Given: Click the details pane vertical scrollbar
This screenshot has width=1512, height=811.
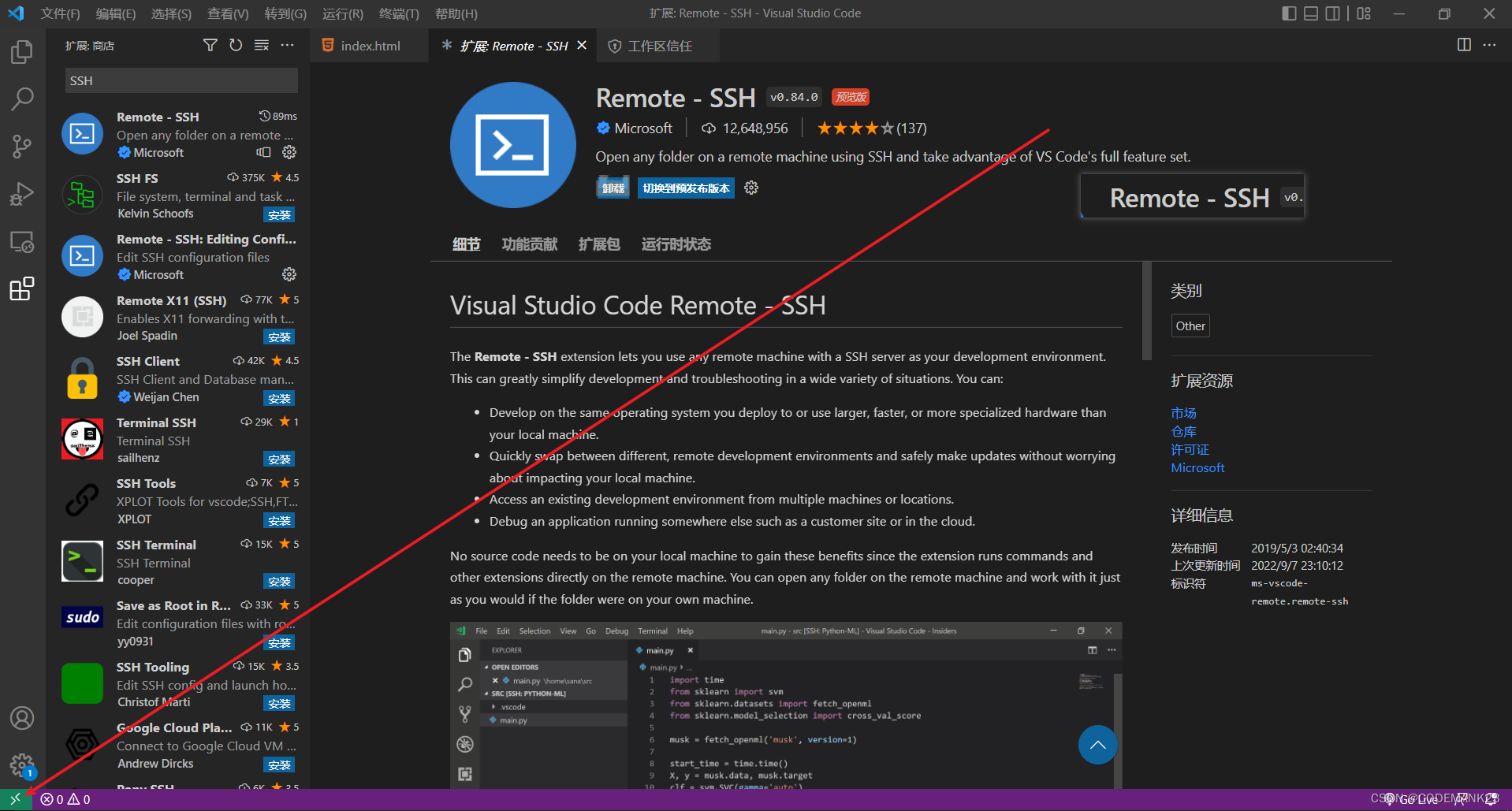Looking at the screenshot, I should click(1147, 311).
